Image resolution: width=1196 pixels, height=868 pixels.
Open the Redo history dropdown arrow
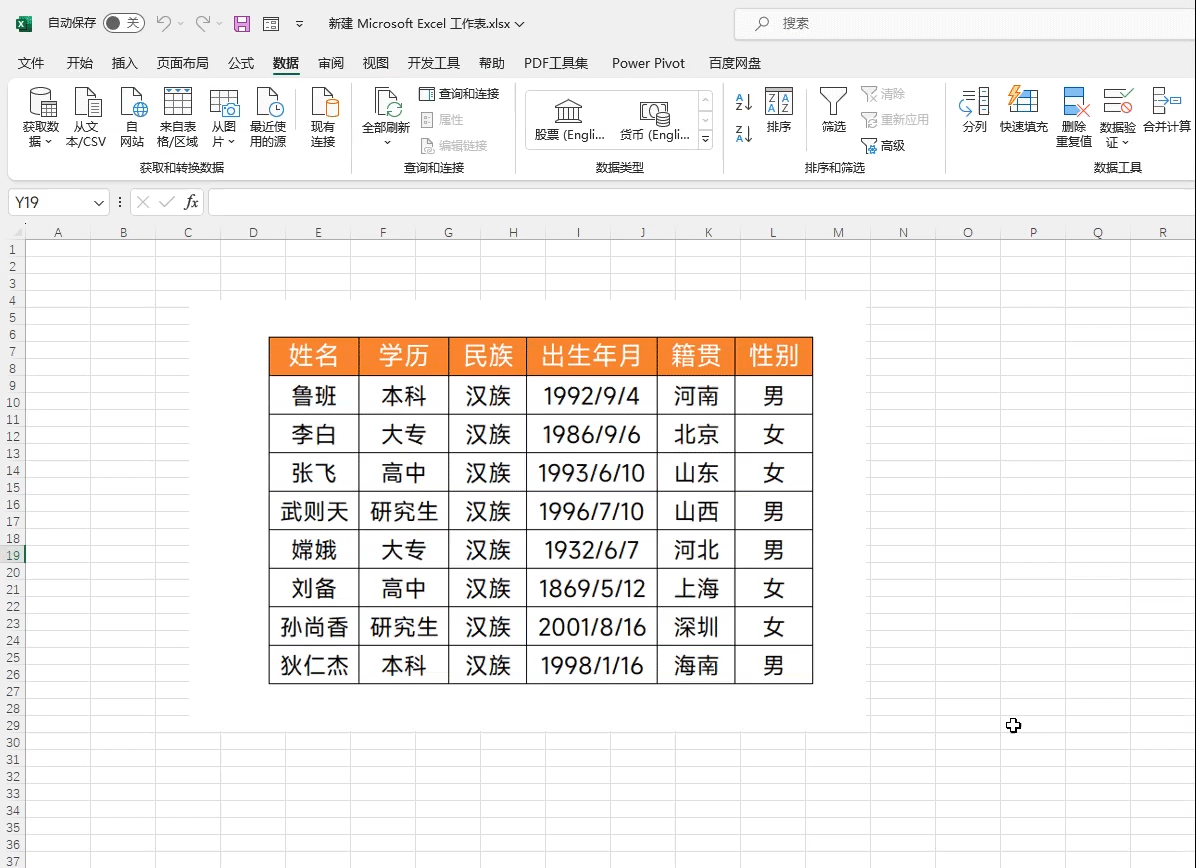click(x=220, y=24)
